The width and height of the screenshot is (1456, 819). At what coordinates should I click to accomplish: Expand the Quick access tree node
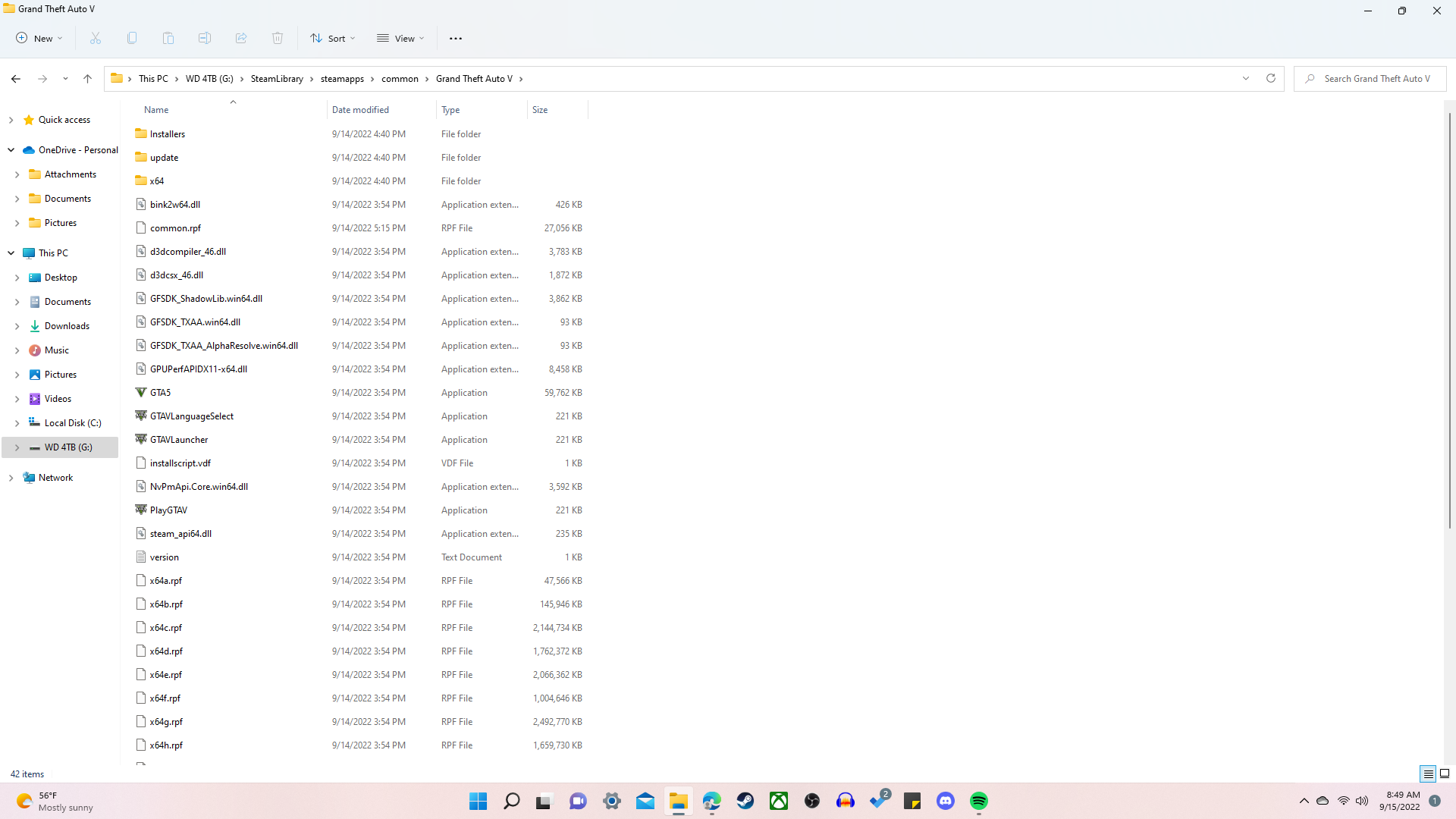tap(11, 120)
